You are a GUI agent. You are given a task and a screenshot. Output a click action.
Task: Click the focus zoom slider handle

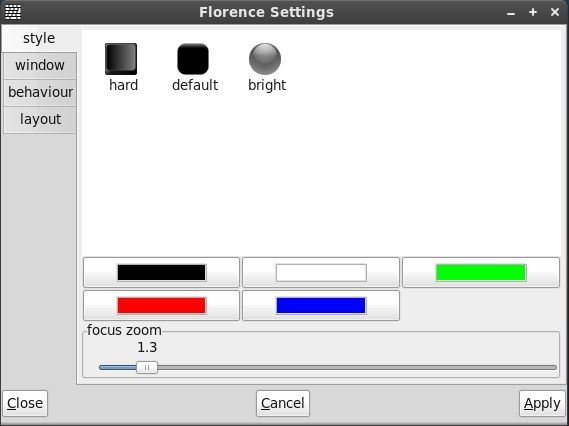pos(147,368)
